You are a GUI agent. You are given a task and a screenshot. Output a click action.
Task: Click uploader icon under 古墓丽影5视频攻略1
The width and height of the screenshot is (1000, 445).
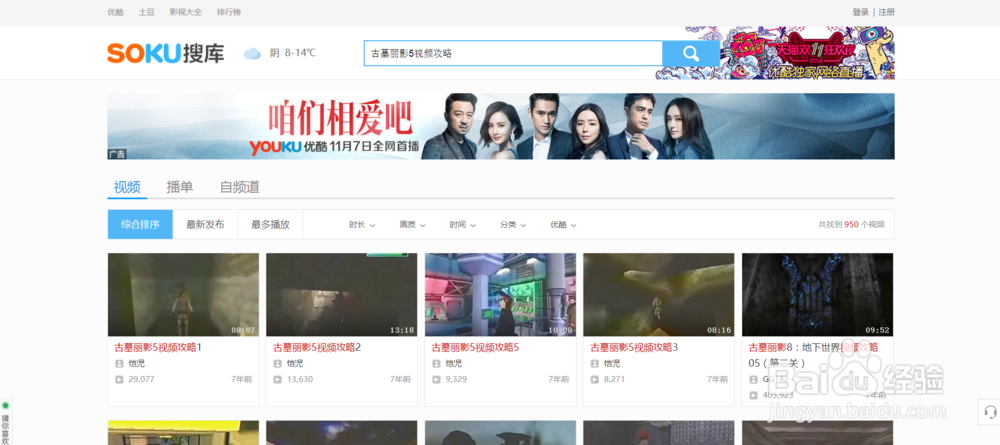[119, 363]
